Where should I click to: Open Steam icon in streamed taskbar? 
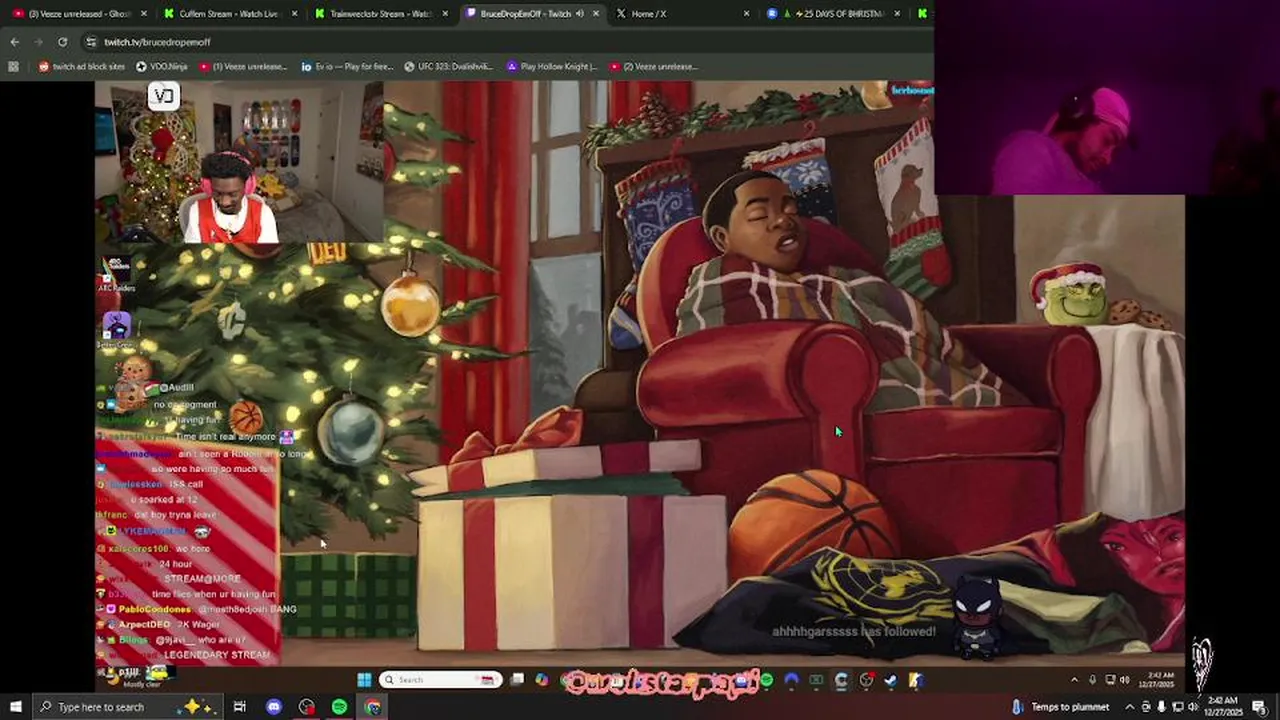click(890, 681)
